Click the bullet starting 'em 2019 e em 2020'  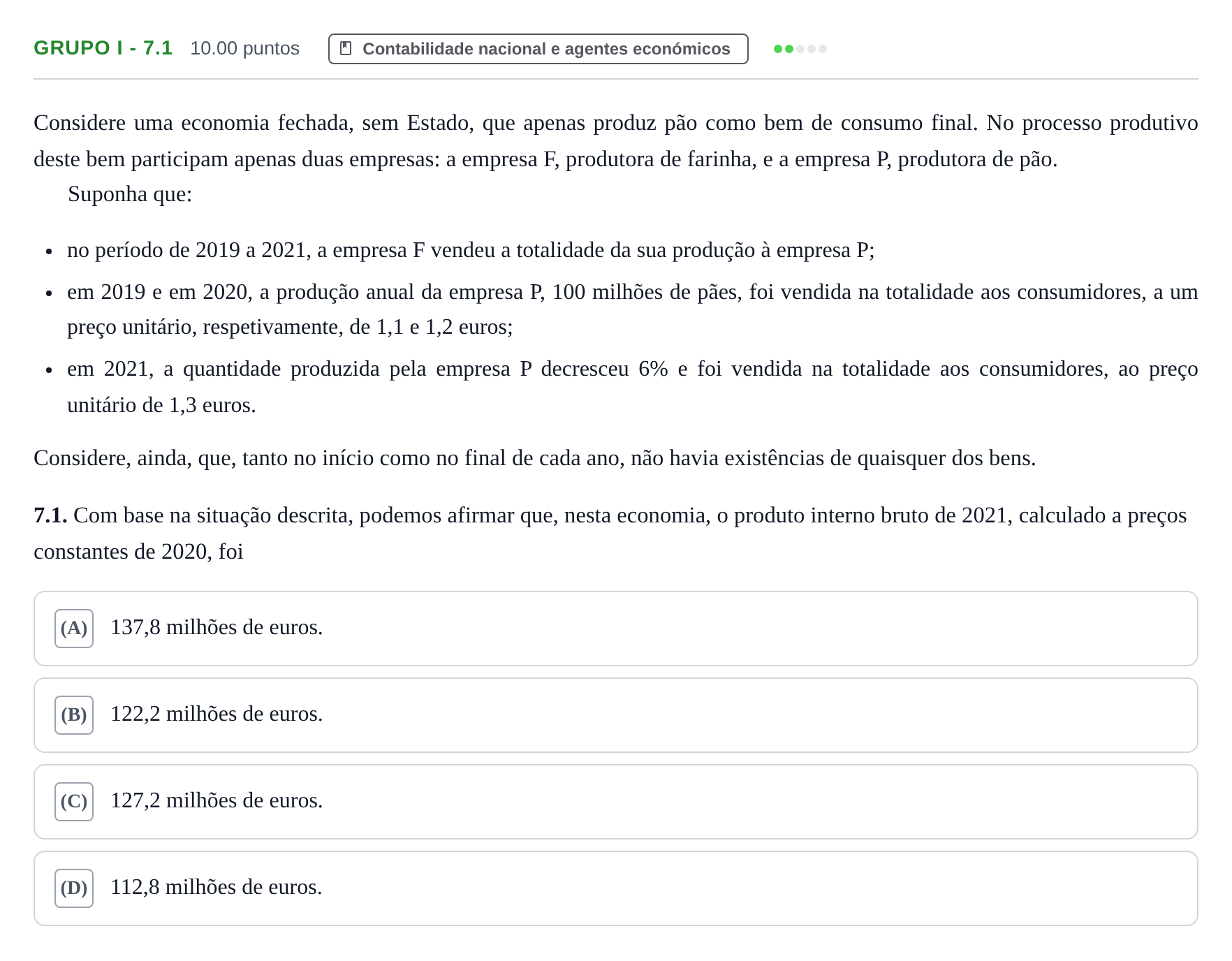tap(633, 309)
